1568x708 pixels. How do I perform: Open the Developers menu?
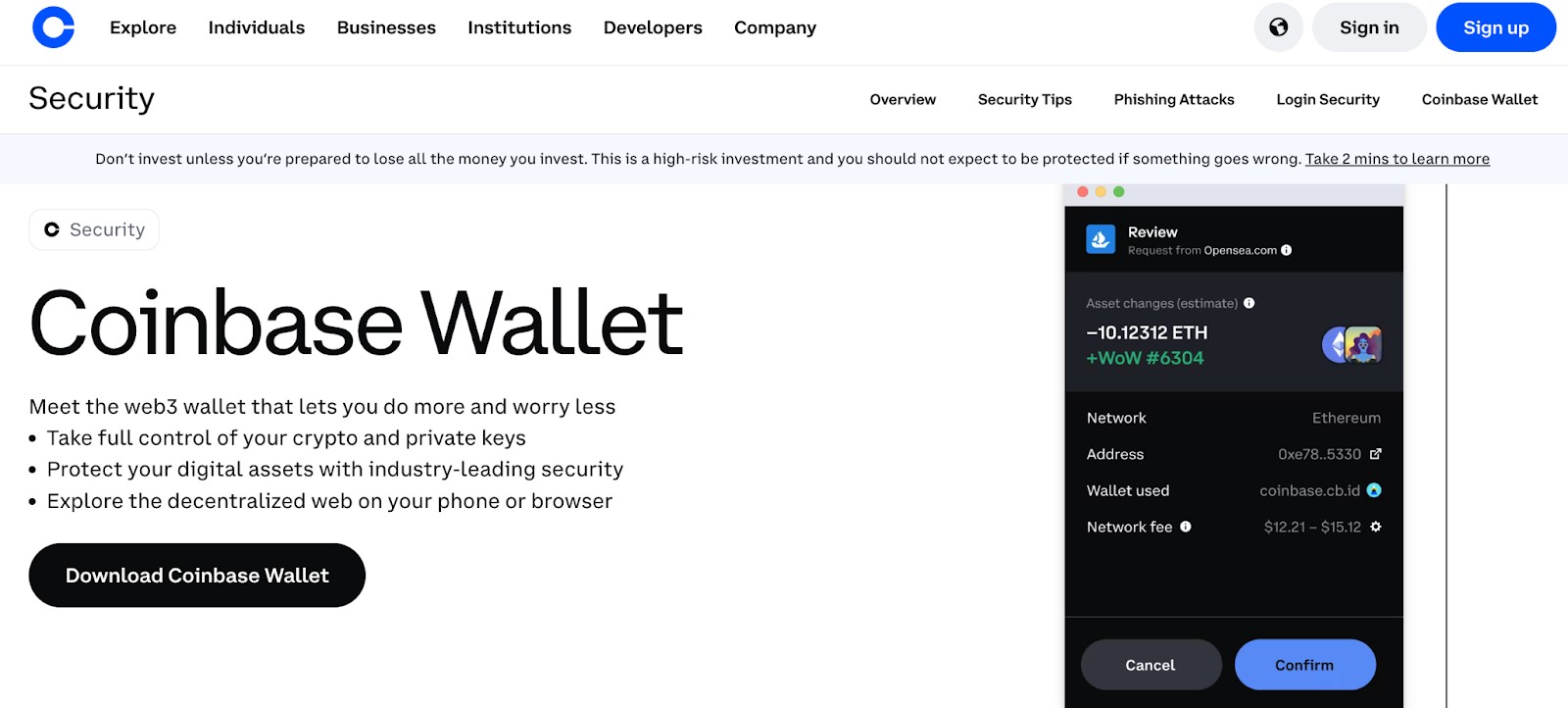point(653,27)
